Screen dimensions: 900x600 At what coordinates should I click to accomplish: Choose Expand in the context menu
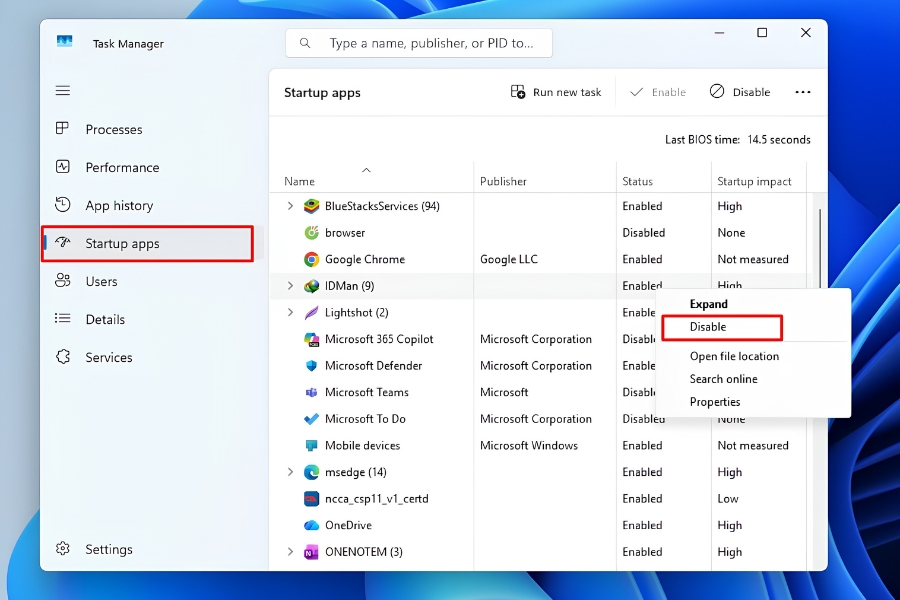708,304
